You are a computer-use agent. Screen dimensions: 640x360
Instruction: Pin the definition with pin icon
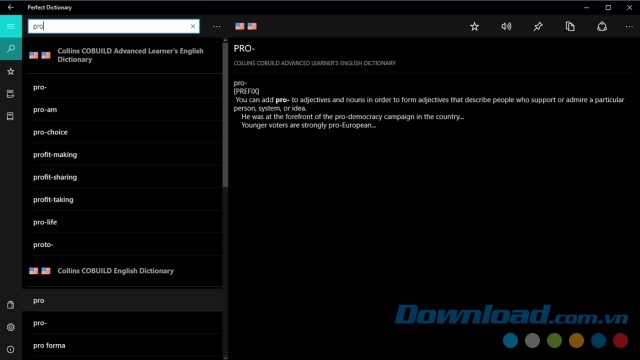pos(538,27)
